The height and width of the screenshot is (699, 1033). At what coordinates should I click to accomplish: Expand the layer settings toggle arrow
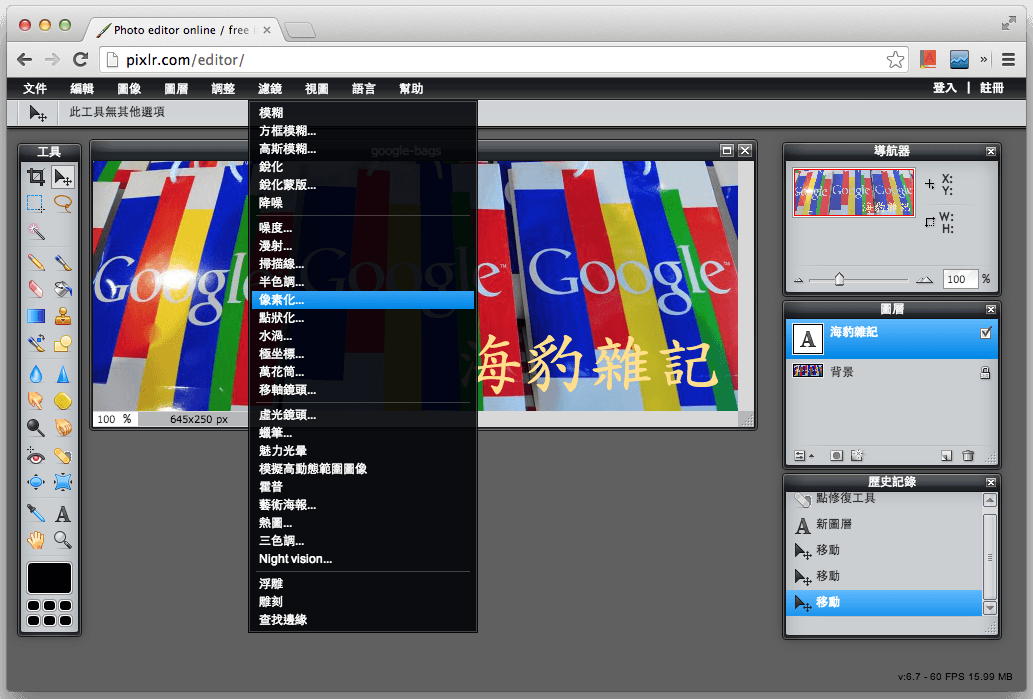click(802, 456)
